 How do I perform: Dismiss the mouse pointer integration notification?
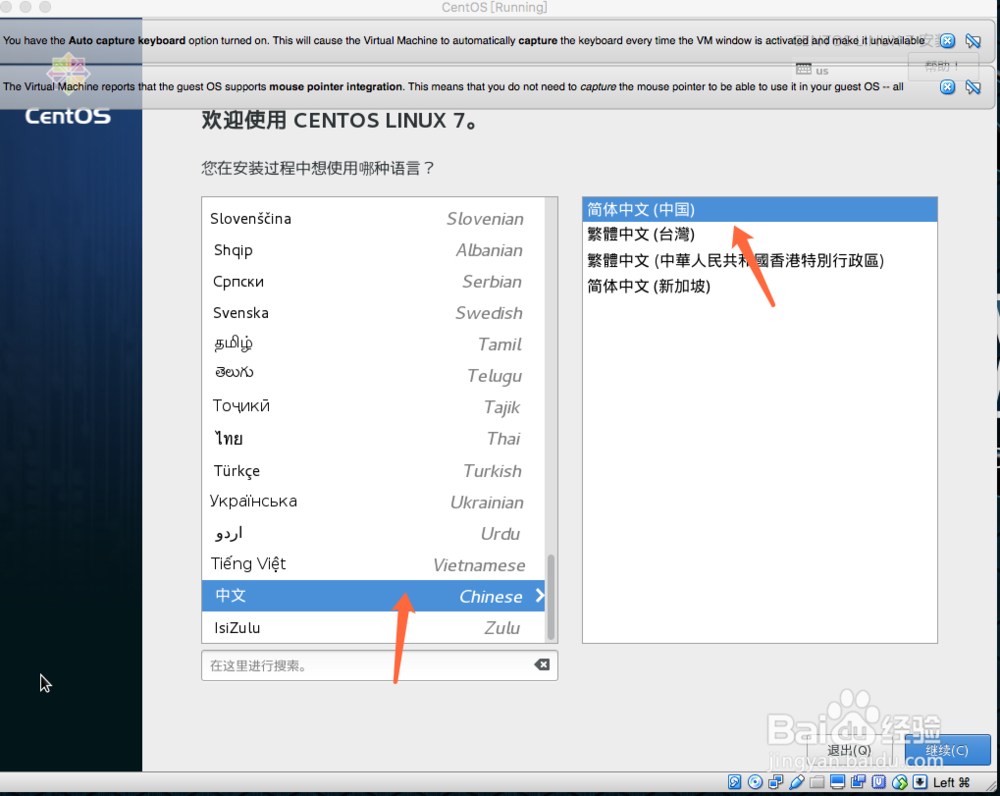pos(948,87)
